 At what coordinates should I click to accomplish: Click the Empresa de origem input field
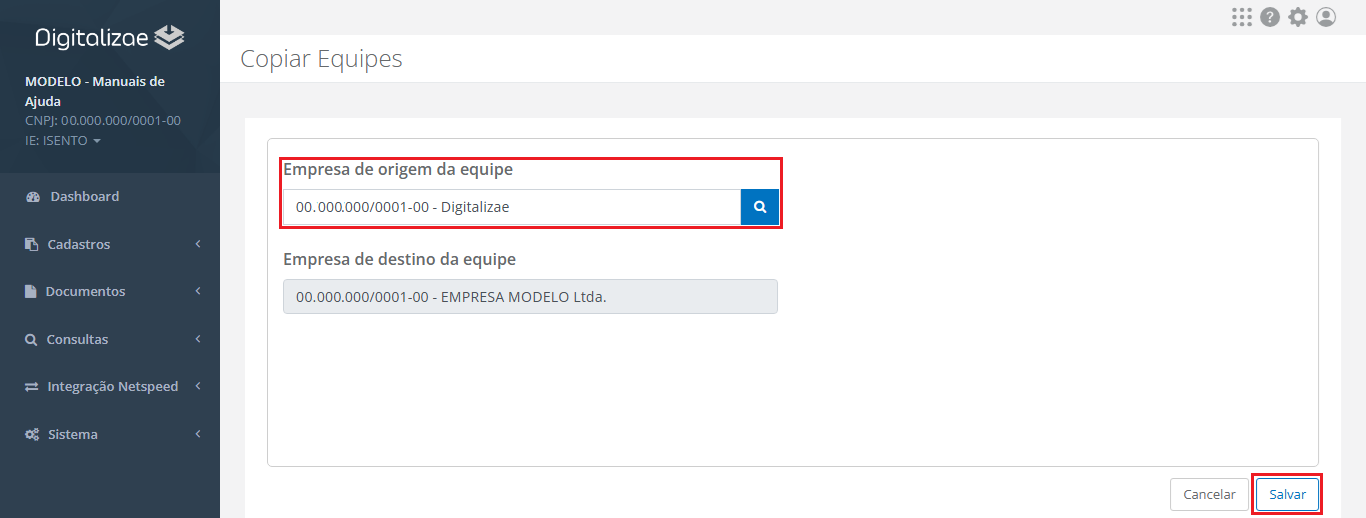pyautogui.click(x=512, y=207)
